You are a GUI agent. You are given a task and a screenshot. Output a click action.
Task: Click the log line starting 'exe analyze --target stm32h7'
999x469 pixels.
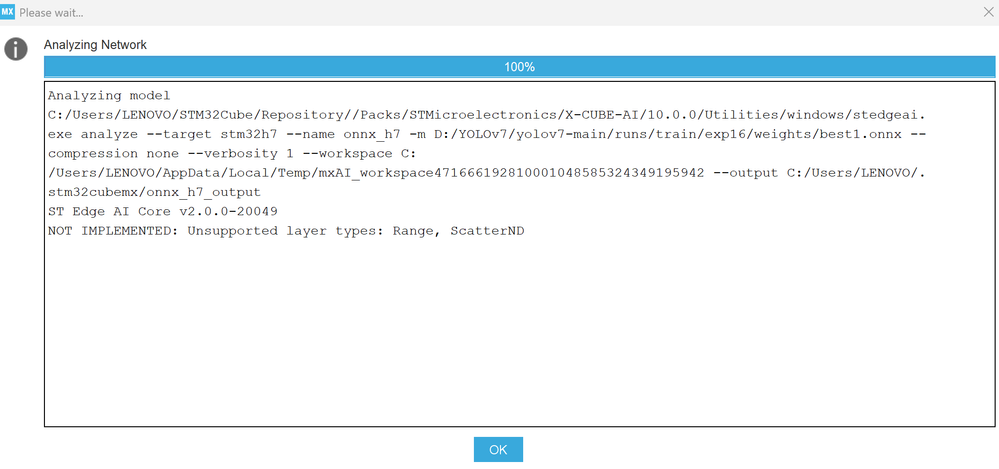coord(487,134)
